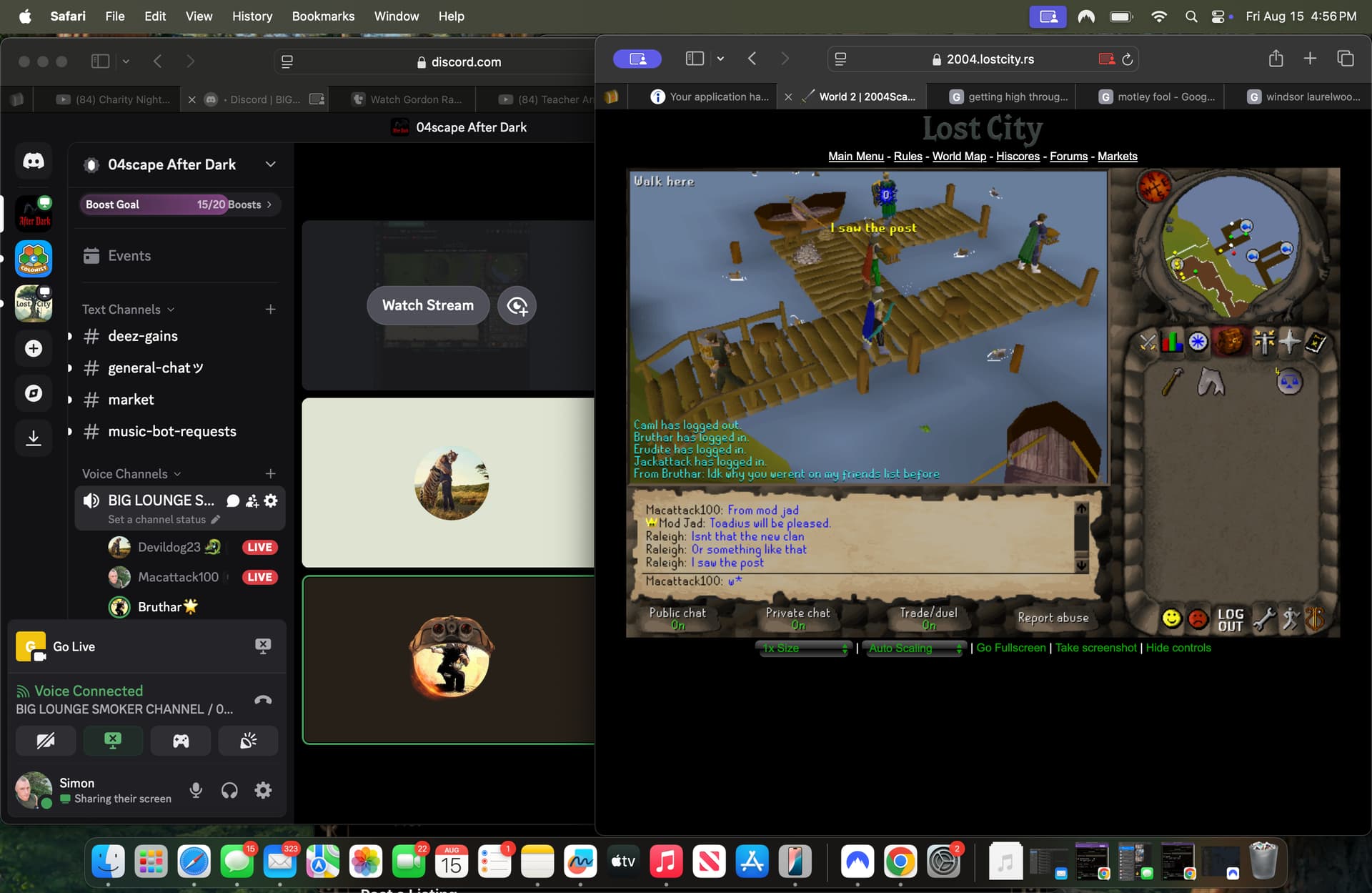
Task: Open the Prayer star tab
Action: 1289,342
